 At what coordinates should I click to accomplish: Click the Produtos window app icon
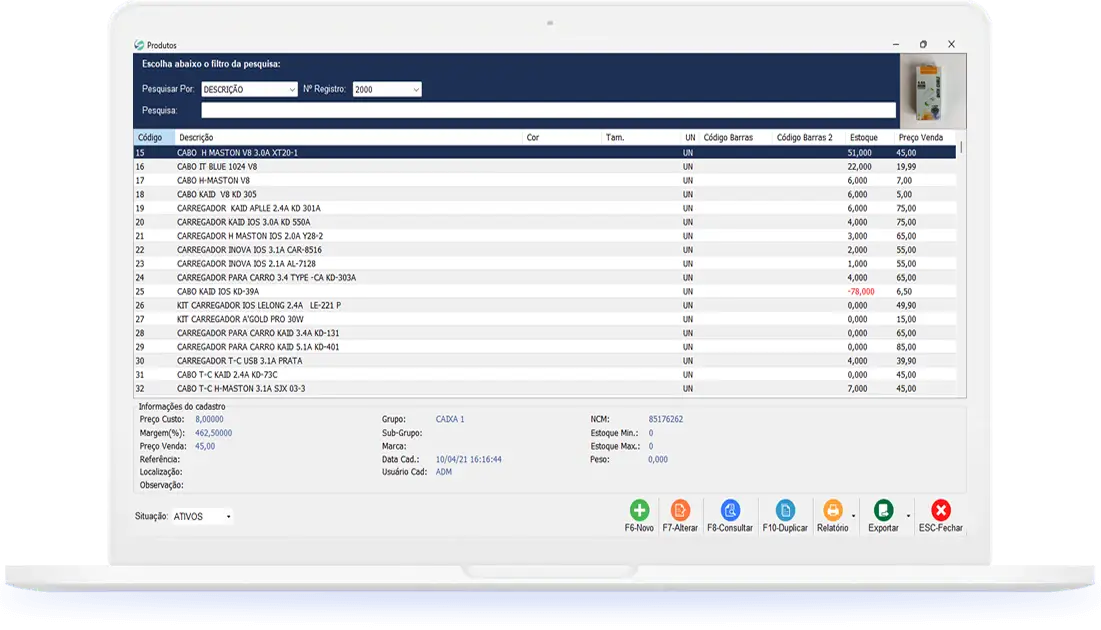pyautogui.click(x=139, y=45)
